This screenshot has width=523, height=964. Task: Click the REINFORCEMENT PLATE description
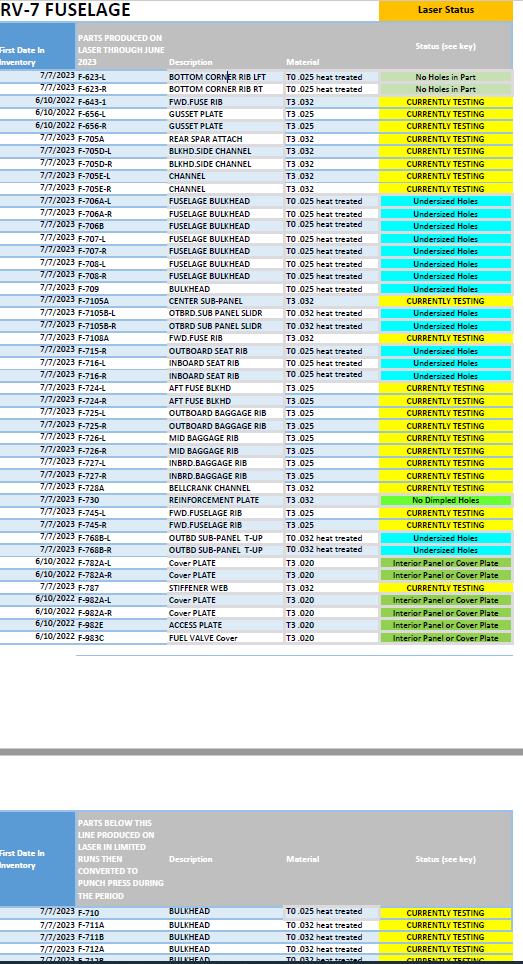pyautogui.click(x=214, y=500)
